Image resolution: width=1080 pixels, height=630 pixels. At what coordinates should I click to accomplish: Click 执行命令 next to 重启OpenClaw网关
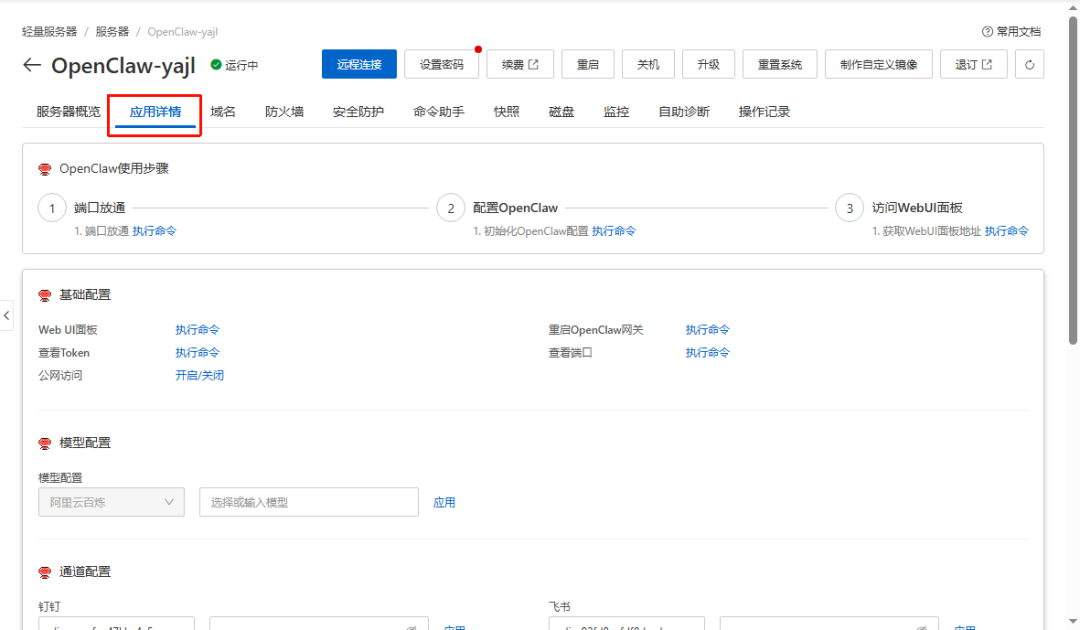coord(707,330)
